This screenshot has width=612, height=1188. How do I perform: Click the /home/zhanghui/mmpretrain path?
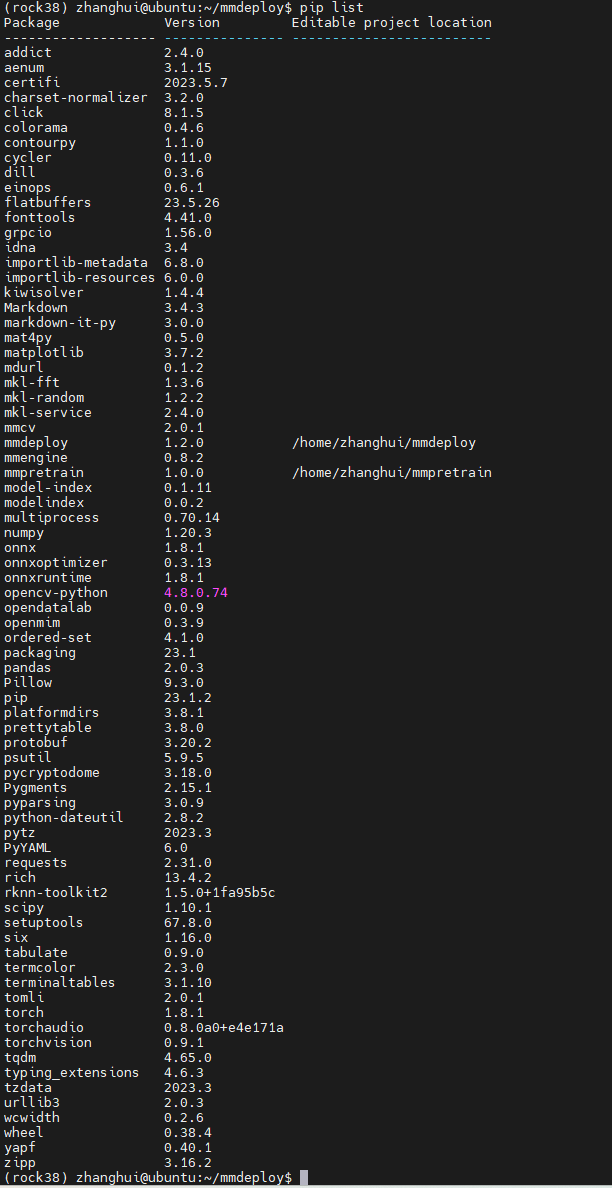click(x=392, y=473)
